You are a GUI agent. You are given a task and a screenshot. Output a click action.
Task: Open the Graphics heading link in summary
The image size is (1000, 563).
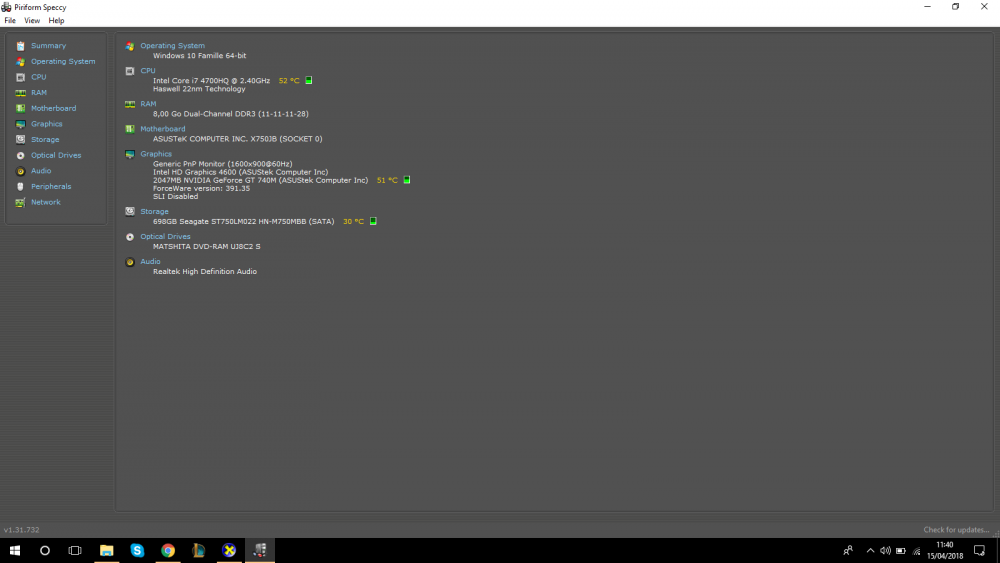coord(156,154)
